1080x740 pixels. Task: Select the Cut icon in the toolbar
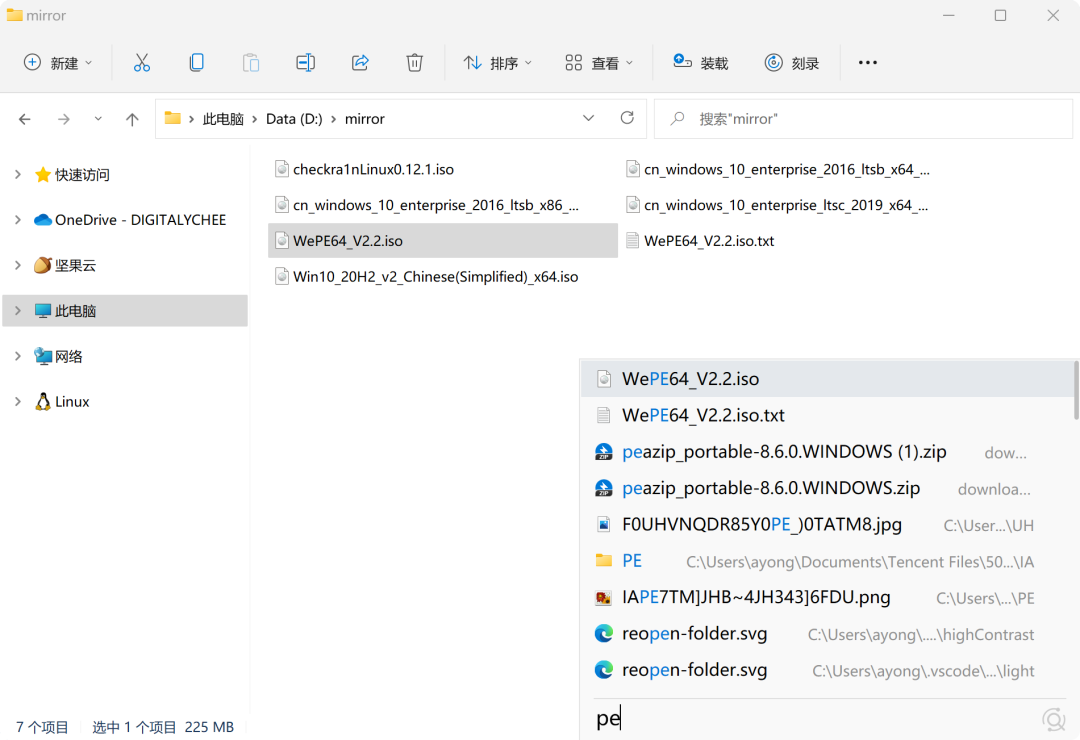142,62
